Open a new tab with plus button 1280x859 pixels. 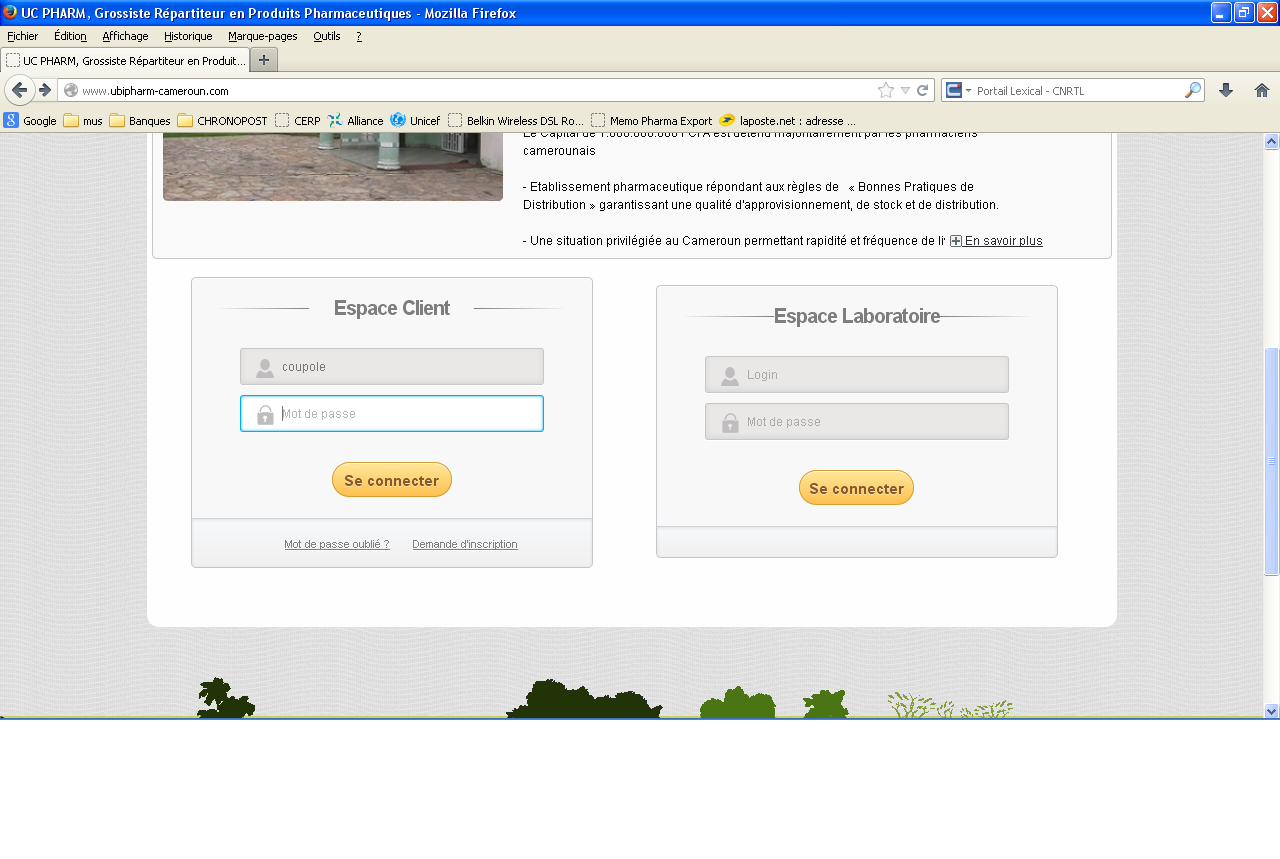tap(264, 60)
